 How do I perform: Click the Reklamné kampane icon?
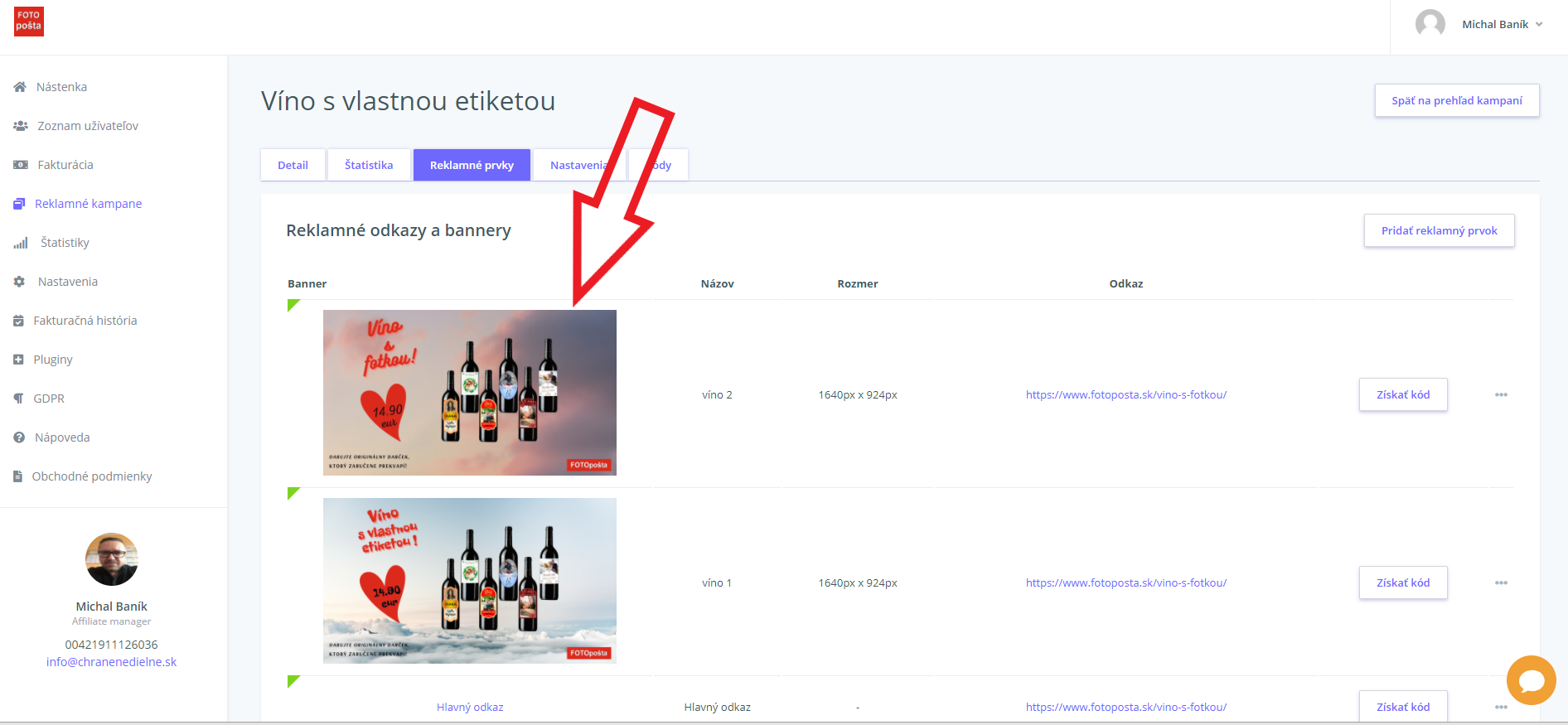pyautogui.click(x=19, y=204)
